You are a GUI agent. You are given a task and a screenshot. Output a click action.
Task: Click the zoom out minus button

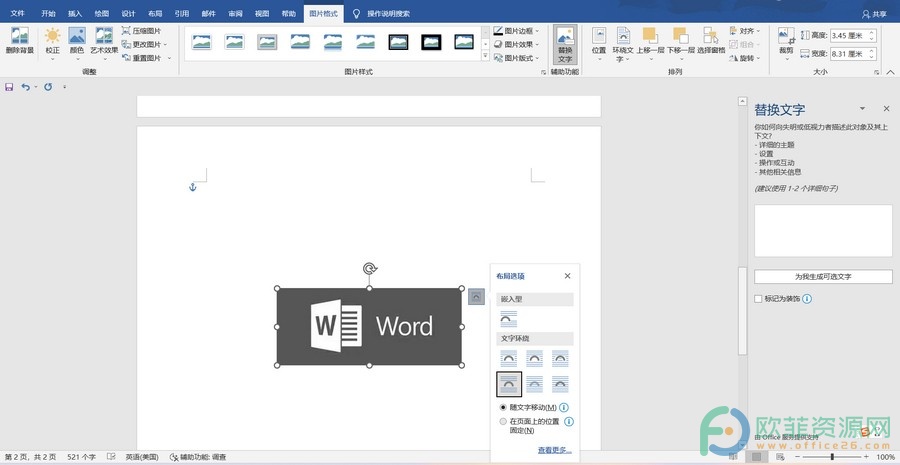coord(798,456)
